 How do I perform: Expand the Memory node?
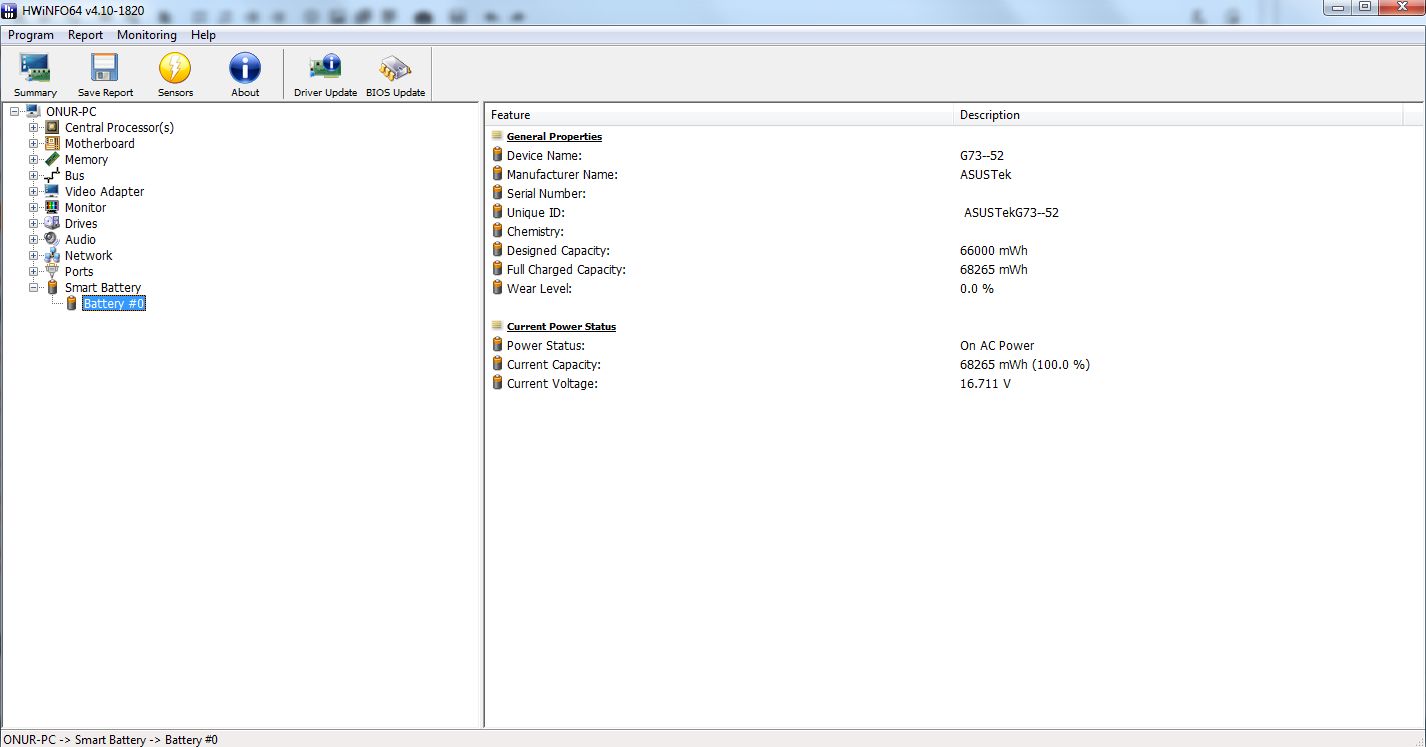[x=33, y=159]
